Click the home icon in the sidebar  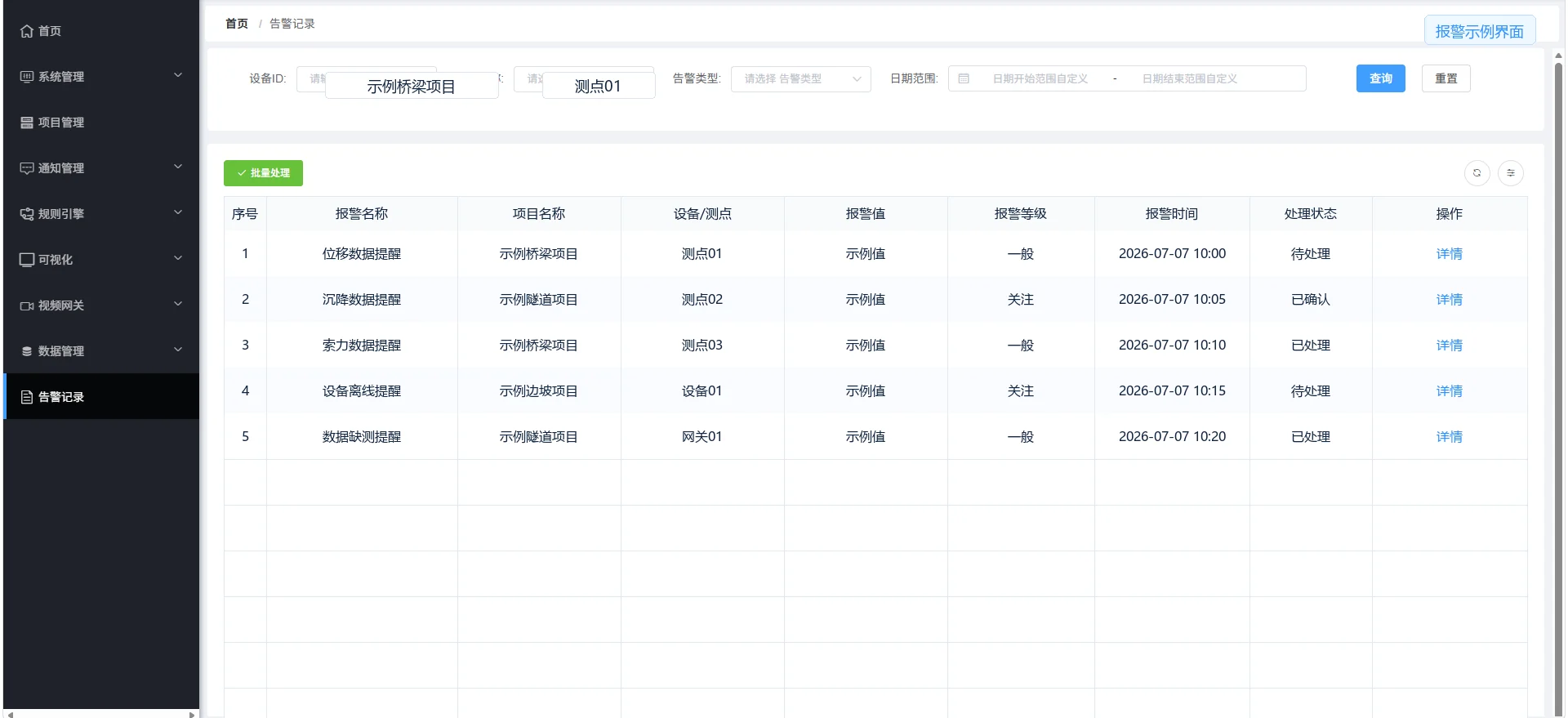coord(27,31)
